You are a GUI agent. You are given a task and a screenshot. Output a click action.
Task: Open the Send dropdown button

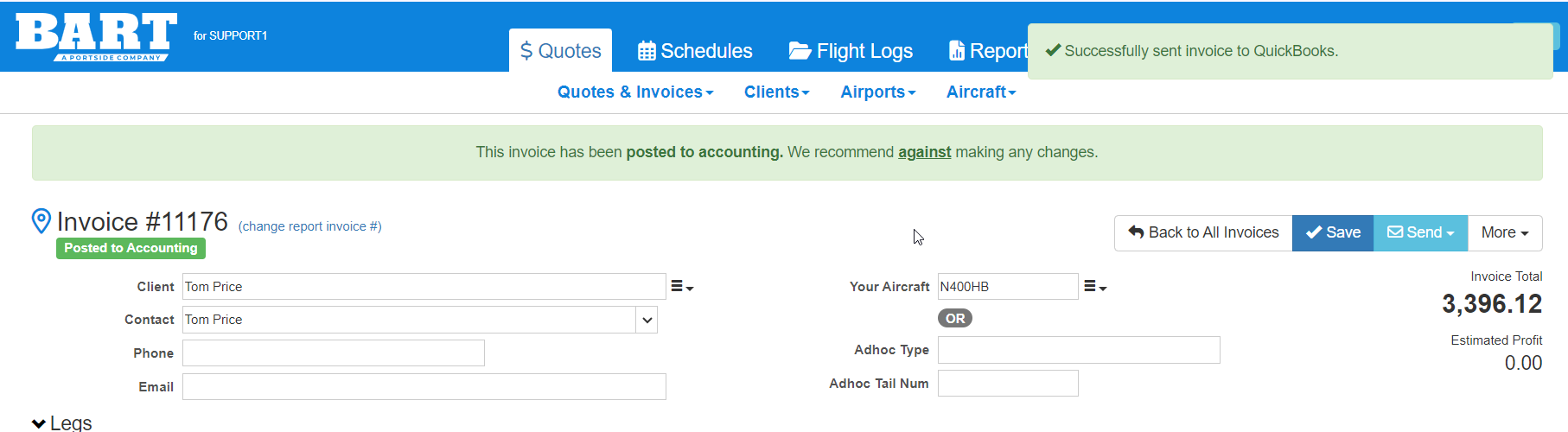pos(1420,233)
